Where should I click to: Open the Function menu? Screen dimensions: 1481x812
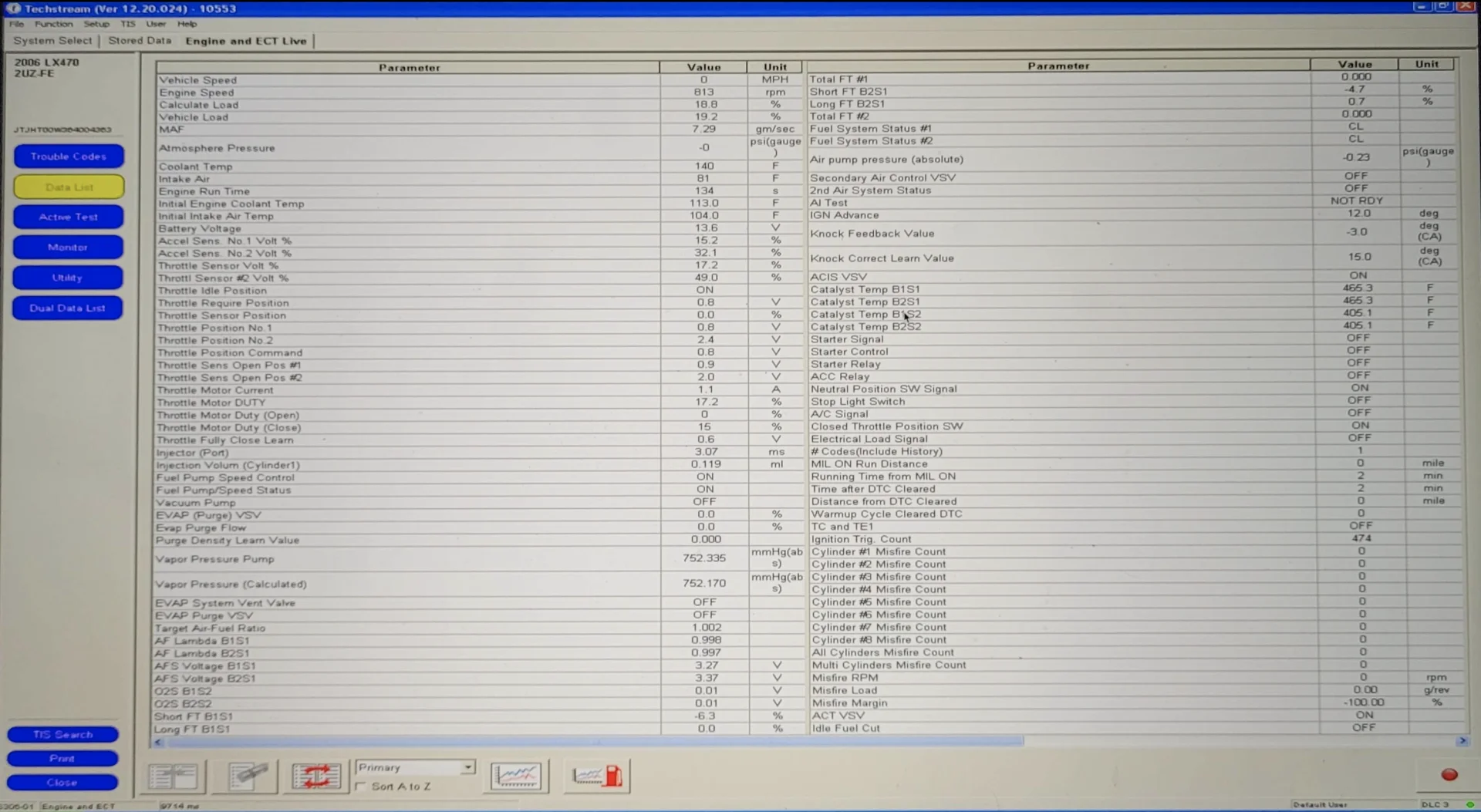[x=53, y=24]
